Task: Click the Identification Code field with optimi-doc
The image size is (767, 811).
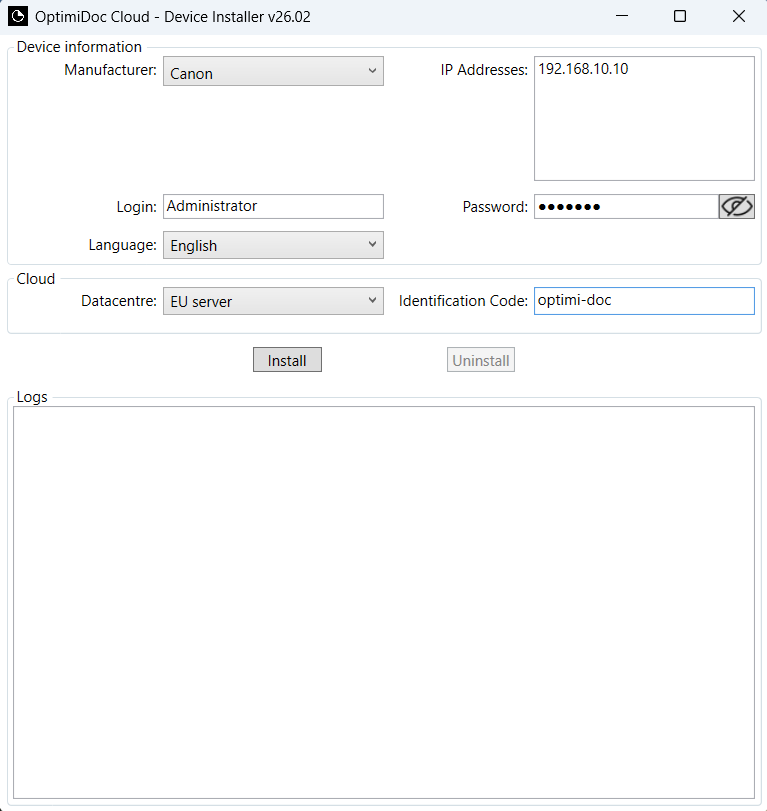Action: (x=644, y=301)
